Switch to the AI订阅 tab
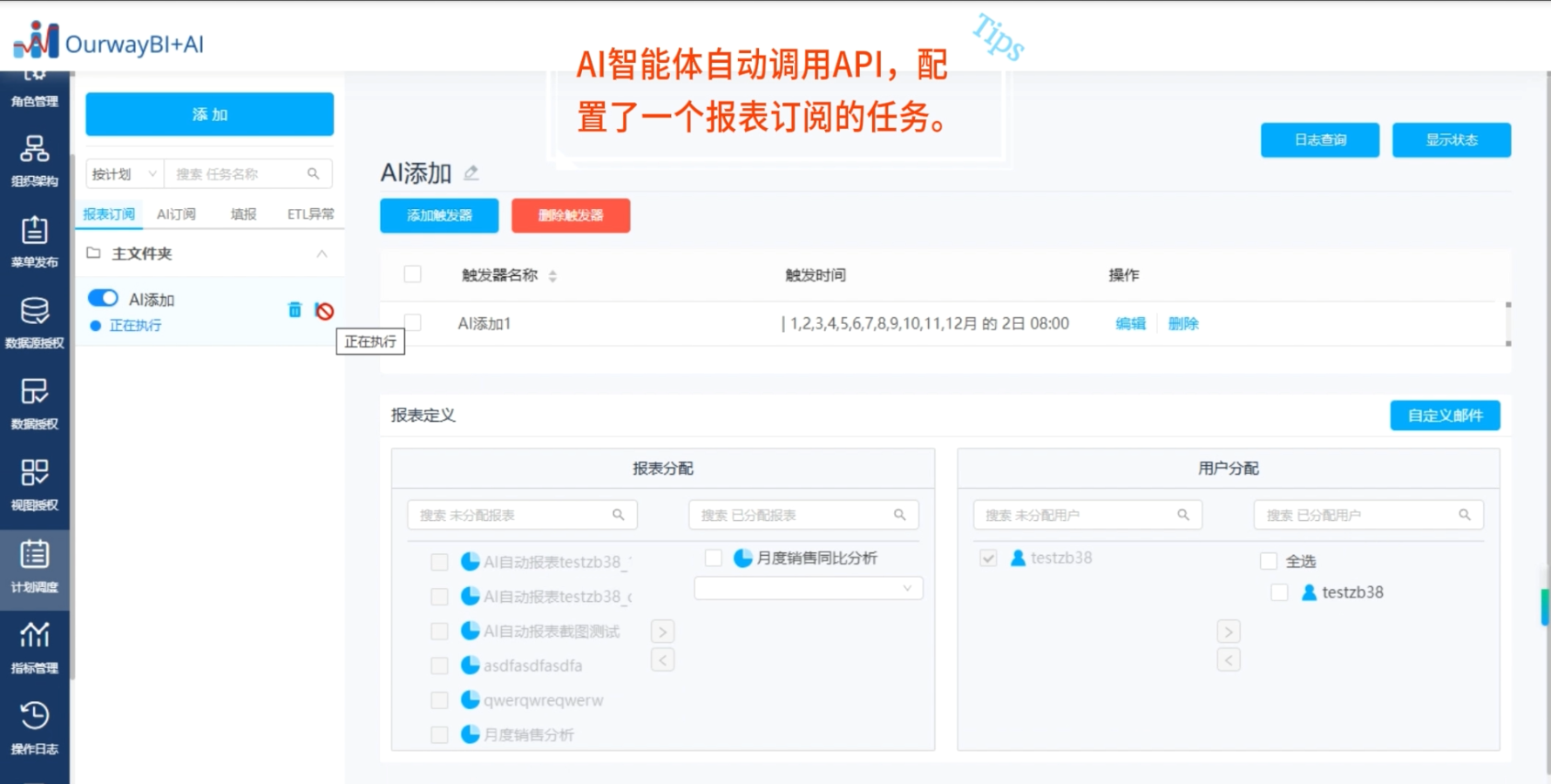The width and height of the screenshot is (1551, 784). click(176, 214)
